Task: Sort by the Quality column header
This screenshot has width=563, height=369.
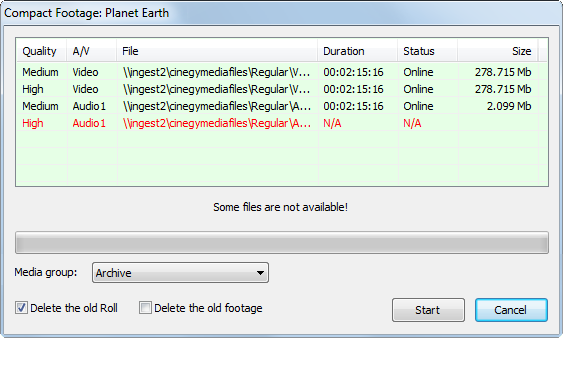Action: point(41,51)
